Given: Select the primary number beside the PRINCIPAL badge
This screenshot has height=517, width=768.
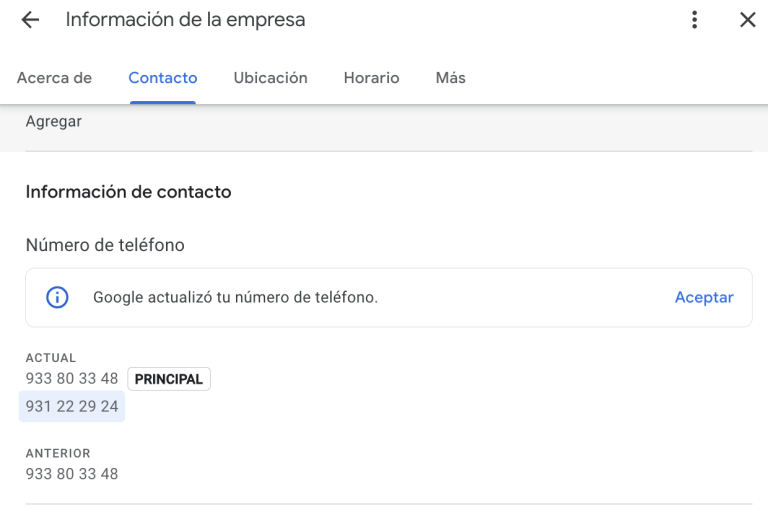Looking at the screenshot, I should click(x=72, y=379).
